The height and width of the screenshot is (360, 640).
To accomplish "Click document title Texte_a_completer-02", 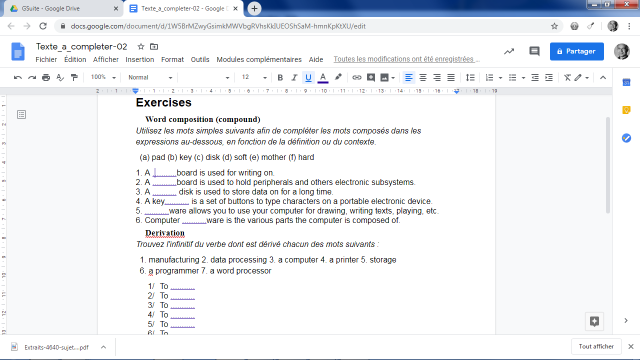I will [81, 47].
